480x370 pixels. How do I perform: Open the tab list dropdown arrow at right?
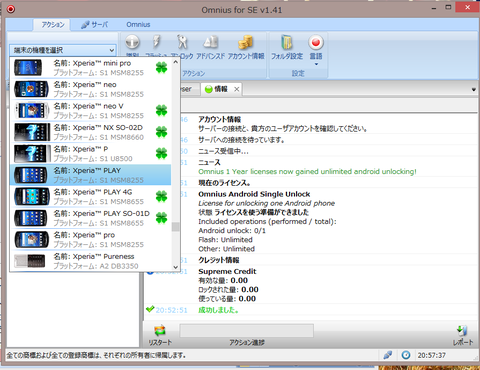(473, 89)
